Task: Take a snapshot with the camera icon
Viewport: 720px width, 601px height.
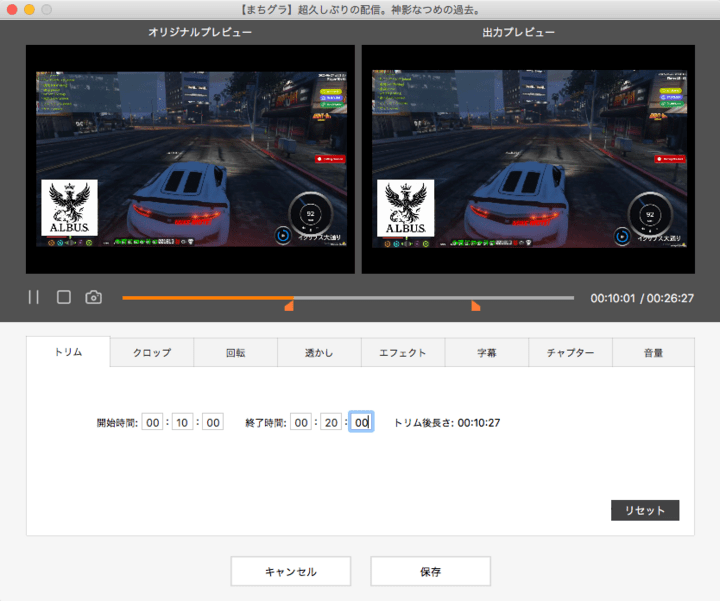Action: 94,297
